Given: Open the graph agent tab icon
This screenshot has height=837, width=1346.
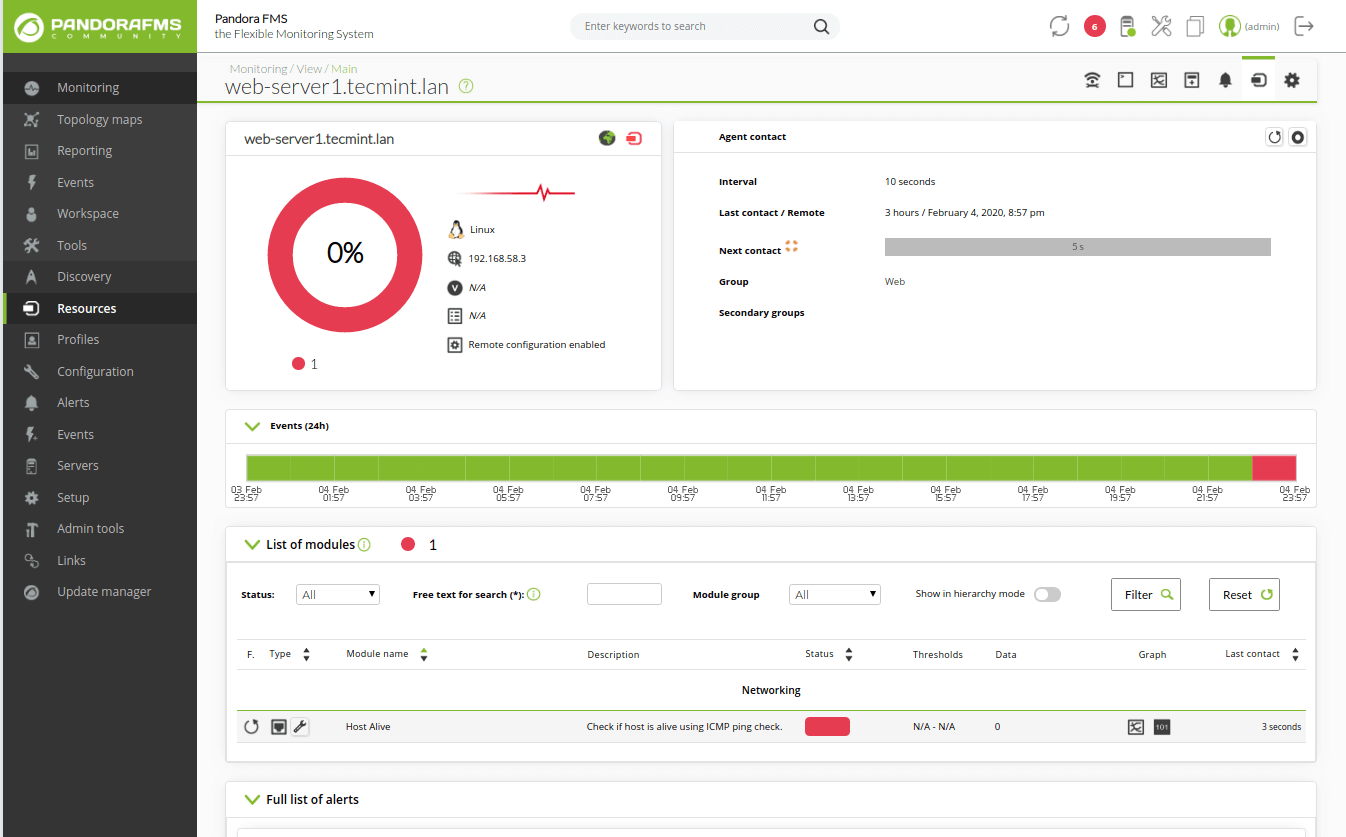Looking at the screenshot, I should point(1159,80).
